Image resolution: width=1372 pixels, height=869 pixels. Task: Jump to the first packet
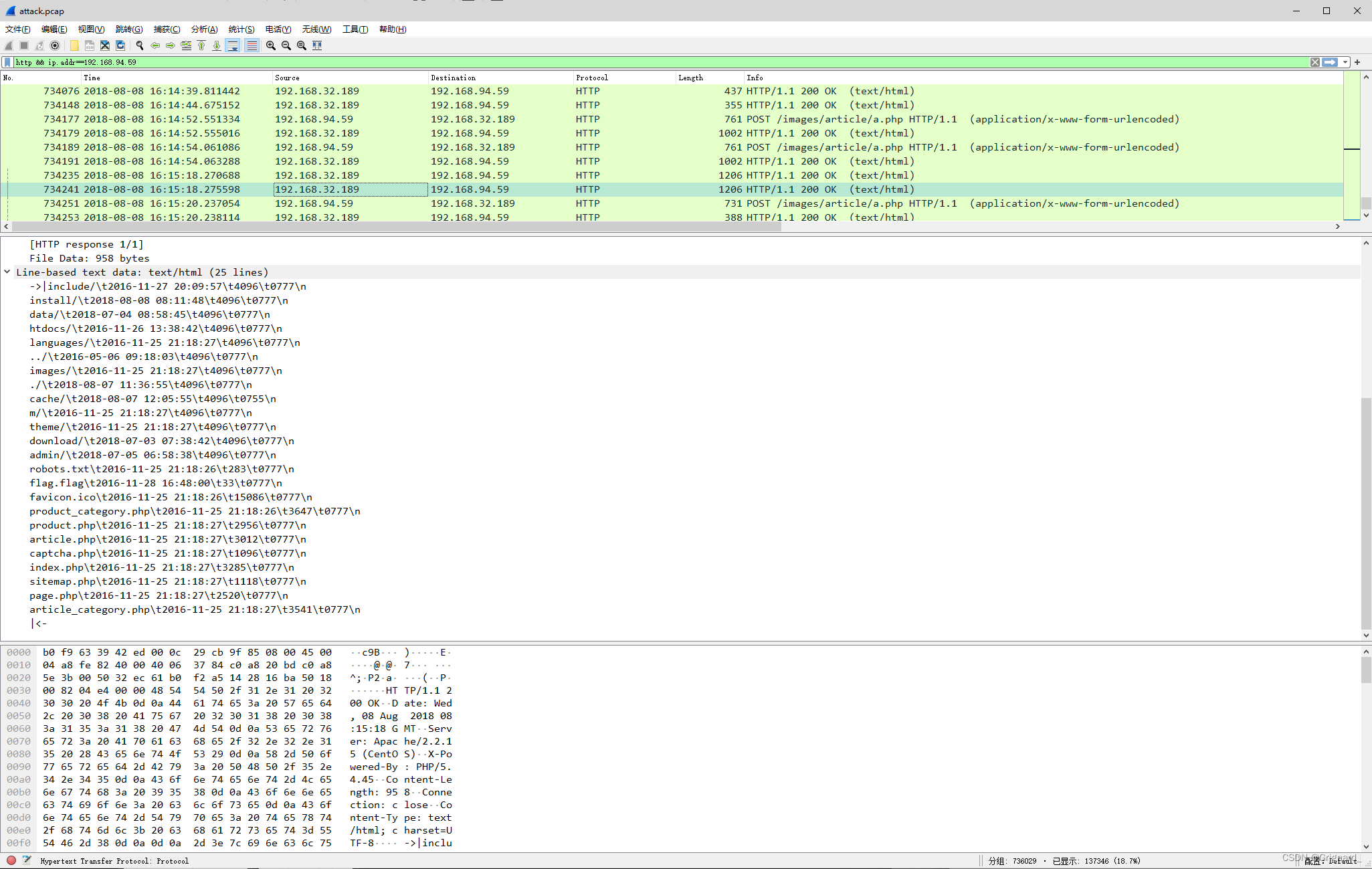coord(201,45)
